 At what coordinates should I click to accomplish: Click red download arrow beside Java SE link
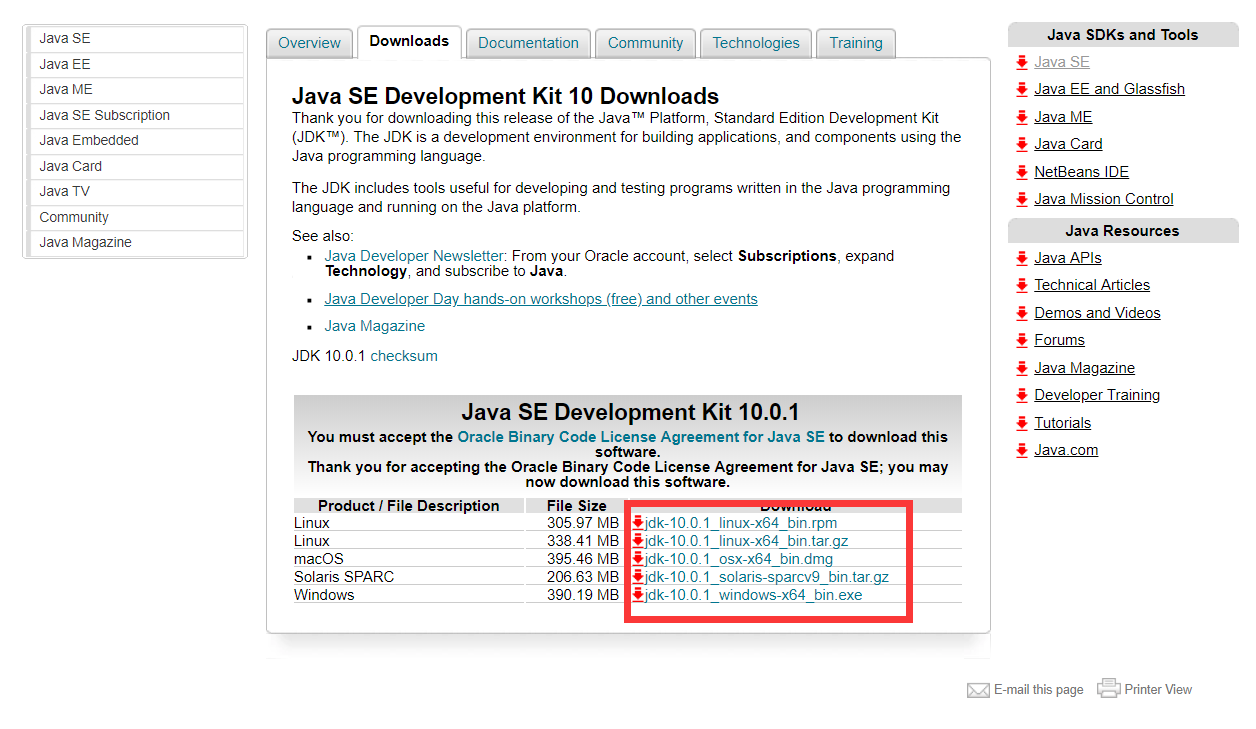point(1021,62)
